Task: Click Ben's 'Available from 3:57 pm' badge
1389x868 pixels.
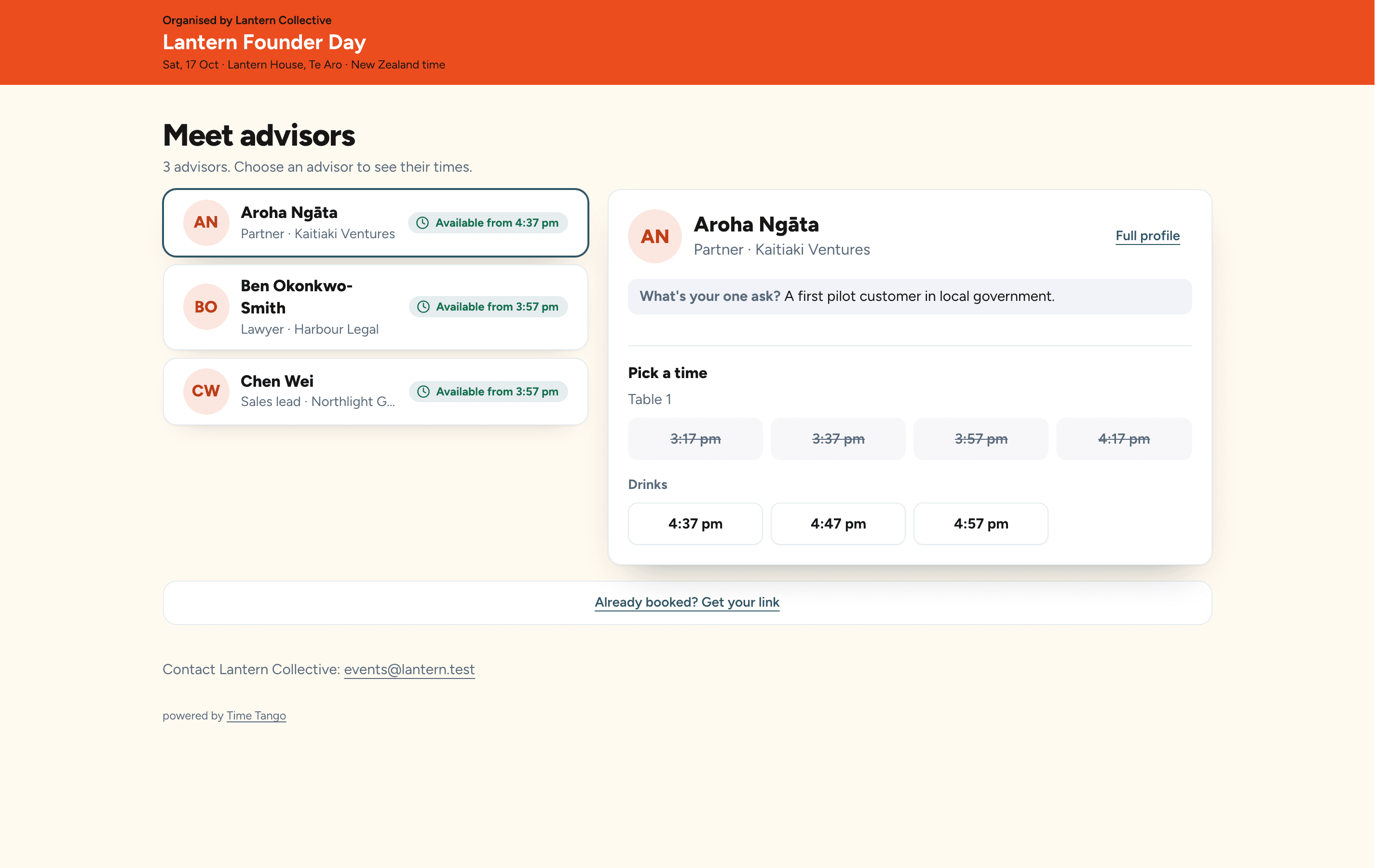Action: pos(489,307)
